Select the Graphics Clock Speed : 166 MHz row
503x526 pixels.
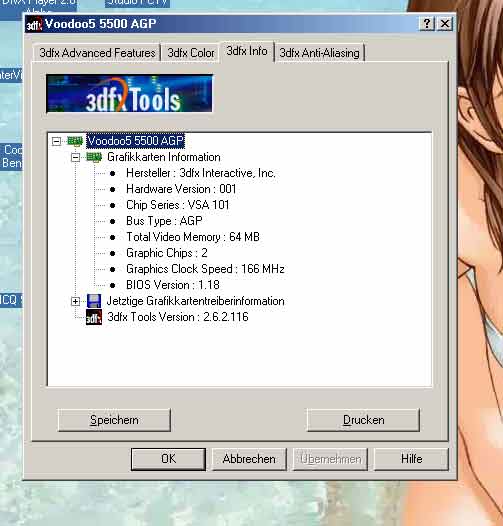coord(205,269)
